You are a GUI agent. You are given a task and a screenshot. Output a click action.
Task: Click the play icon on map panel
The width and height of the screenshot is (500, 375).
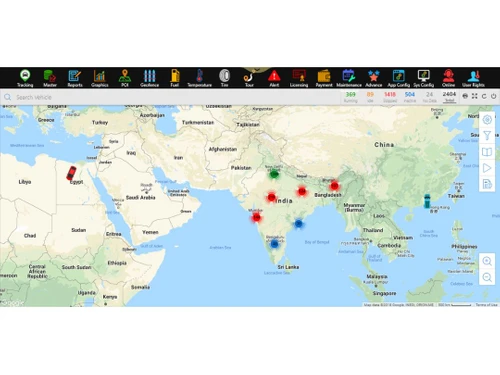(x=487, y=168)
